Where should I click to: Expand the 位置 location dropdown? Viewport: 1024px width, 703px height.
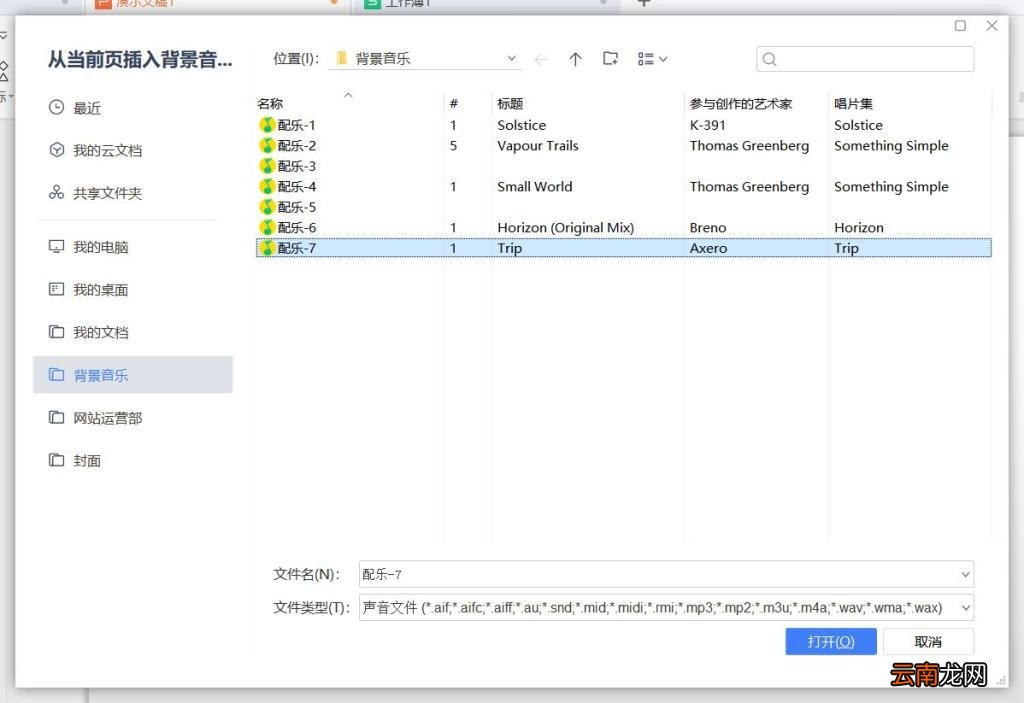click(511, 59)
